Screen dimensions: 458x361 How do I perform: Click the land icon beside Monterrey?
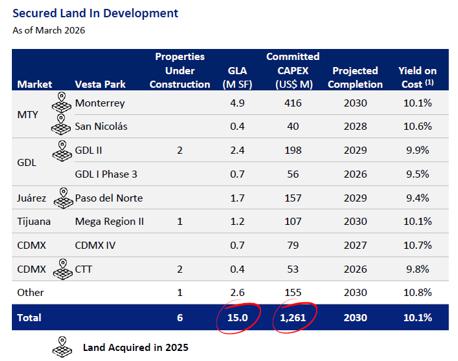coord(62,102)
